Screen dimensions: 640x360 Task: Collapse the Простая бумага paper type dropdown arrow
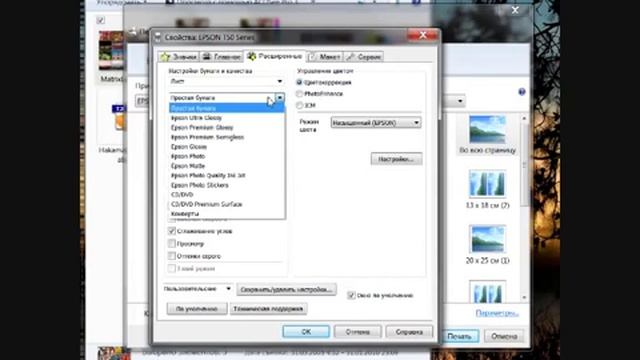(x=280, y=98)
